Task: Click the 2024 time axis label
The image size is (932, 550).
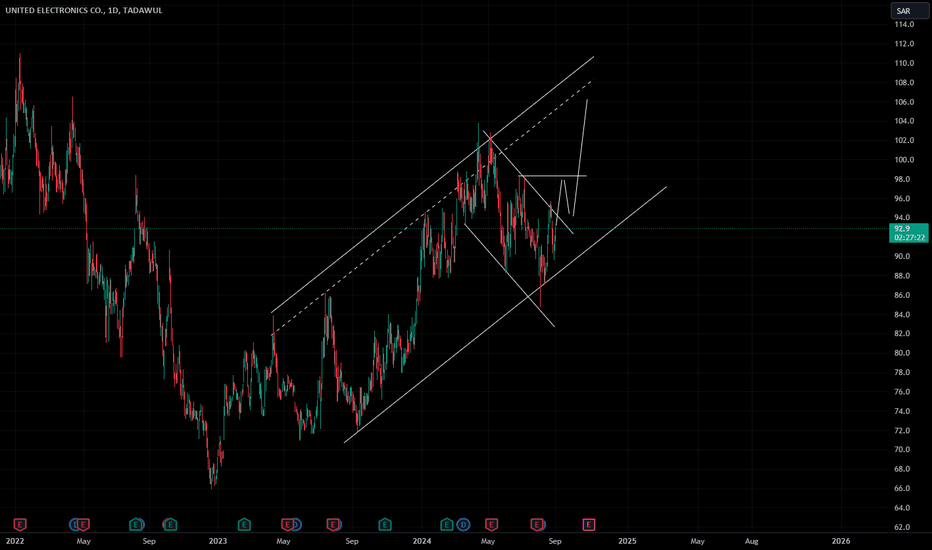Action: click(422, 541)
